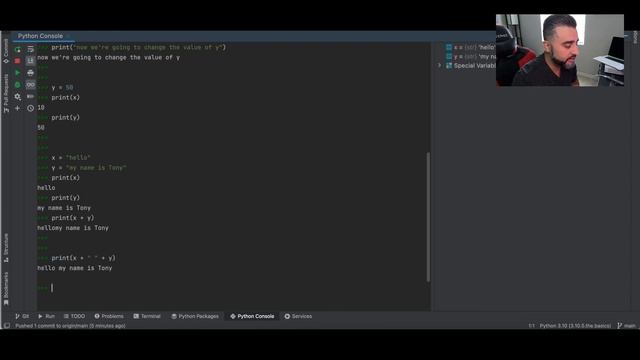This screenshot has width=640, height=360.
Task: Toggle Show Variables glasses icon
Action: (31, 84)
